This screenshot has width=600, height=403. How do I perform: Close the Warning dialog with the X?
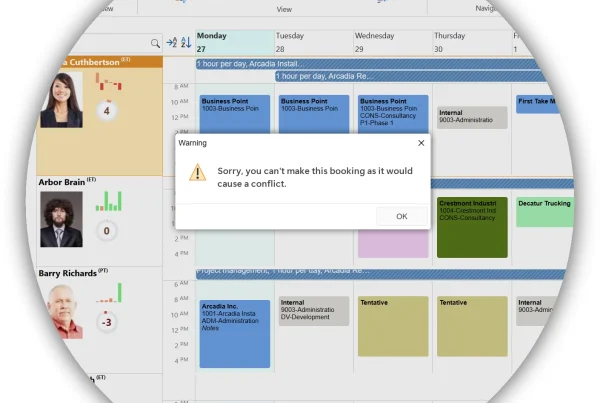pyautogui.click(x=421, y=143)
